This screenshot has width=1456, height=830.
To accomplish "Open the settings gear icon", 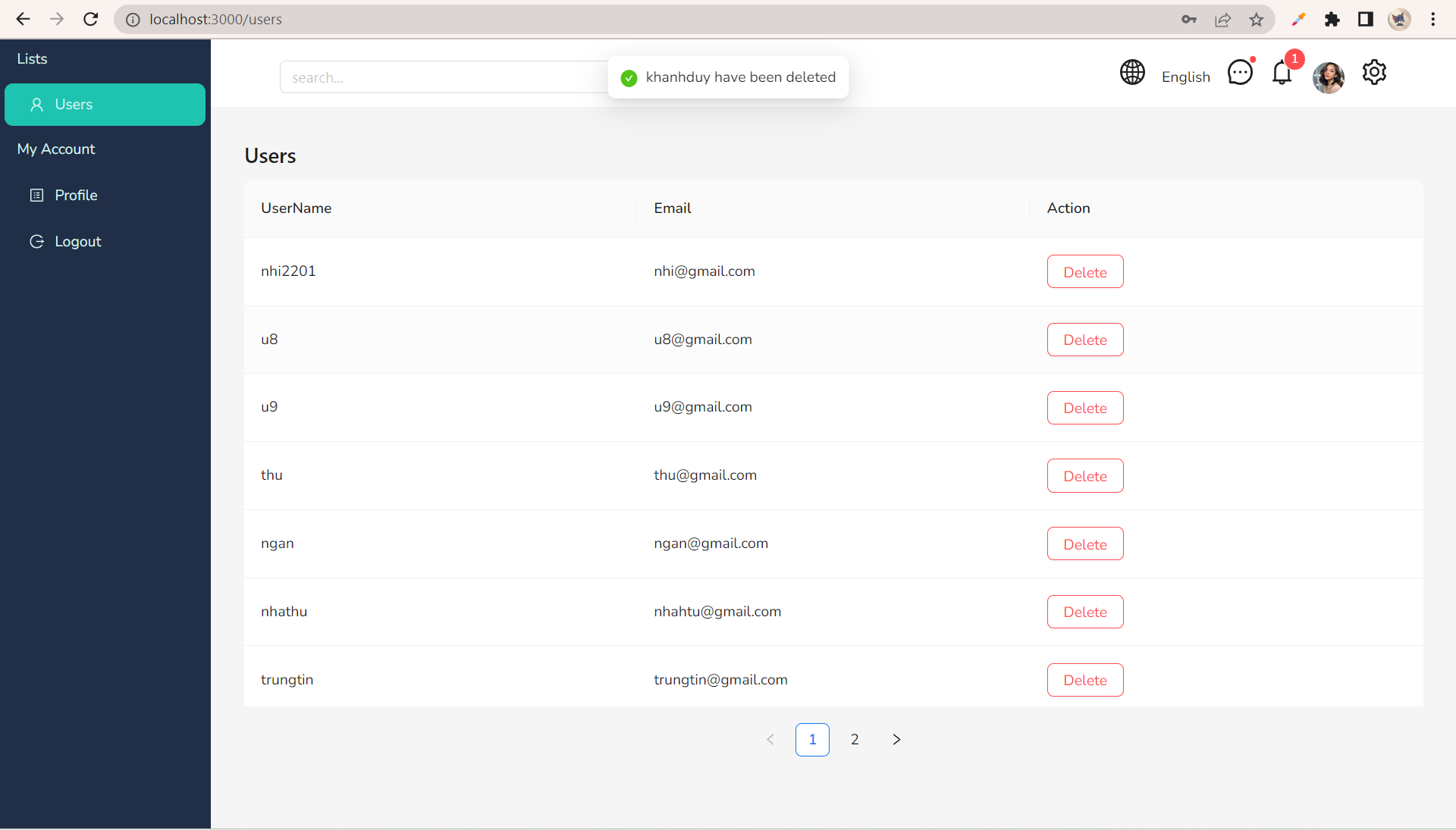I will [x=1374, y=73].
